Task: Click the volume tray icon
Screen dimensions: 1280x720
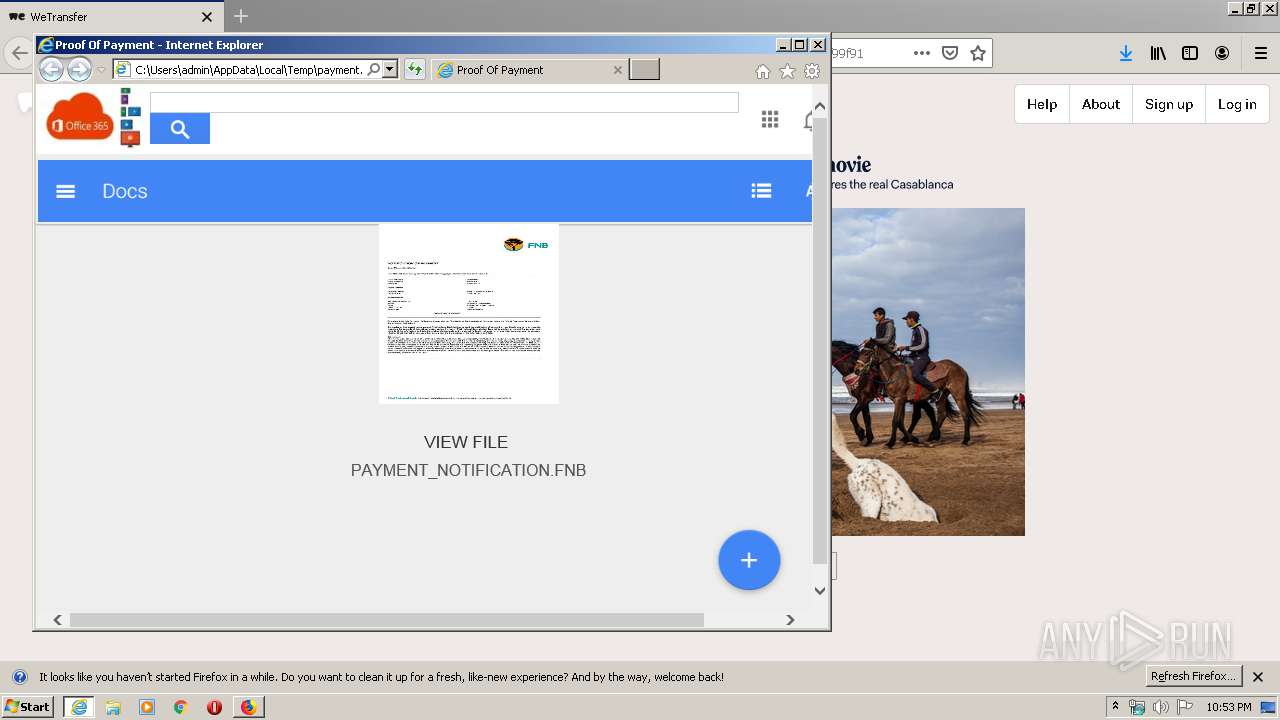Action: coord(1160,707)
